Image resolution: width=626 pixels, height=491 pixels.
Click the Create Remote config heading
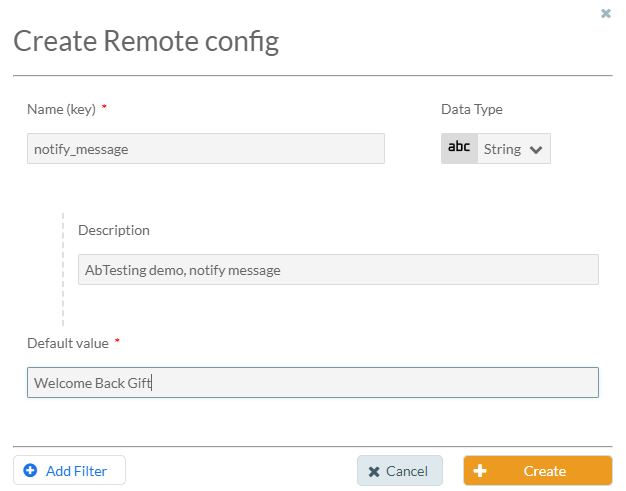pos(146,42)
